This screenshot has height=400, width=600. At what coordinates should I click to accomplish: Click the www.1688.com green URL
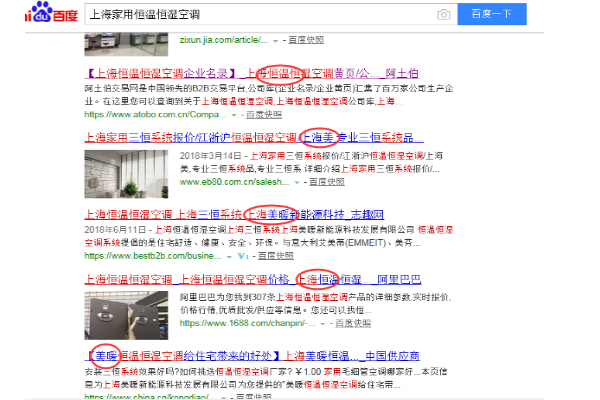tap(247, 323)
